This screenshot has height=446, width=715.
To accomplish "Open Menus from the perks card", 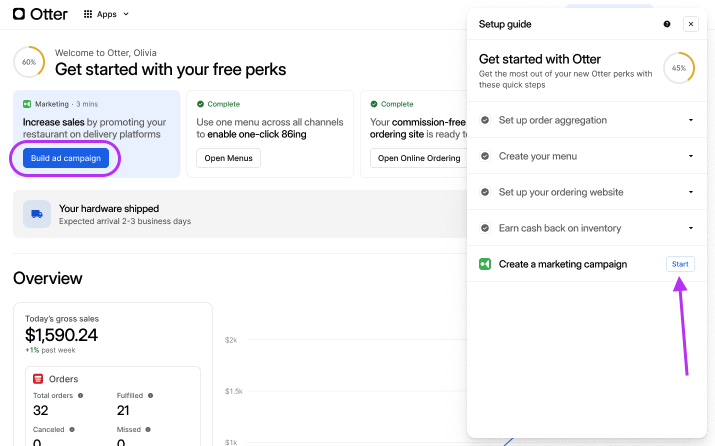I will (228, 158).
